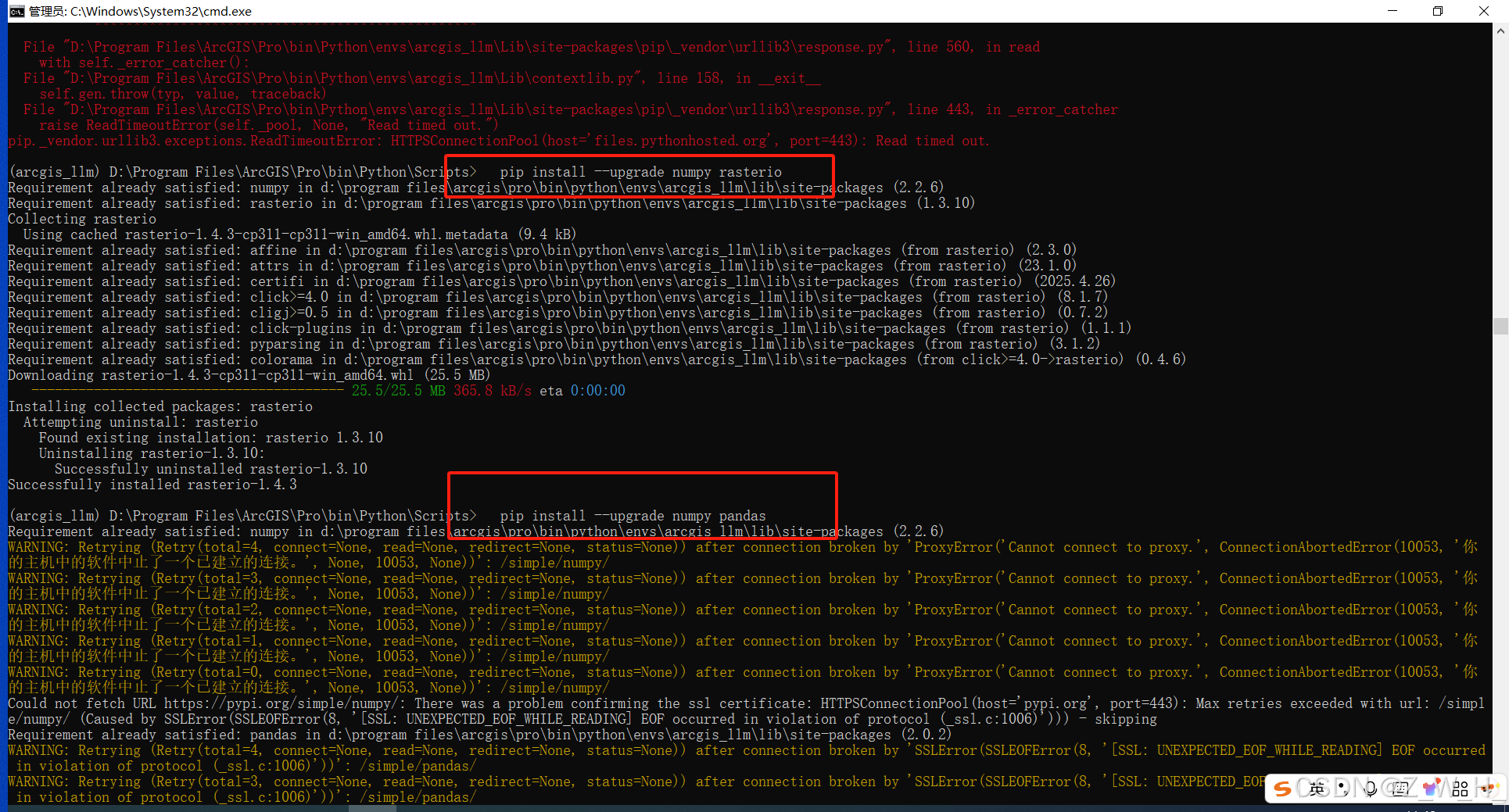This screenshot has width=1509, height=812.
Task: Click the 'Successfully uninstalled rasterio-1.3.10' line
Action: coord(211,469)
